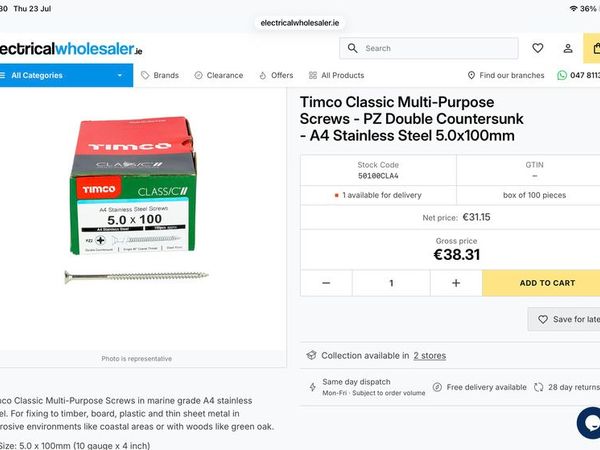
Task: Click the Find our branches location pin
Action: point(471,75)
